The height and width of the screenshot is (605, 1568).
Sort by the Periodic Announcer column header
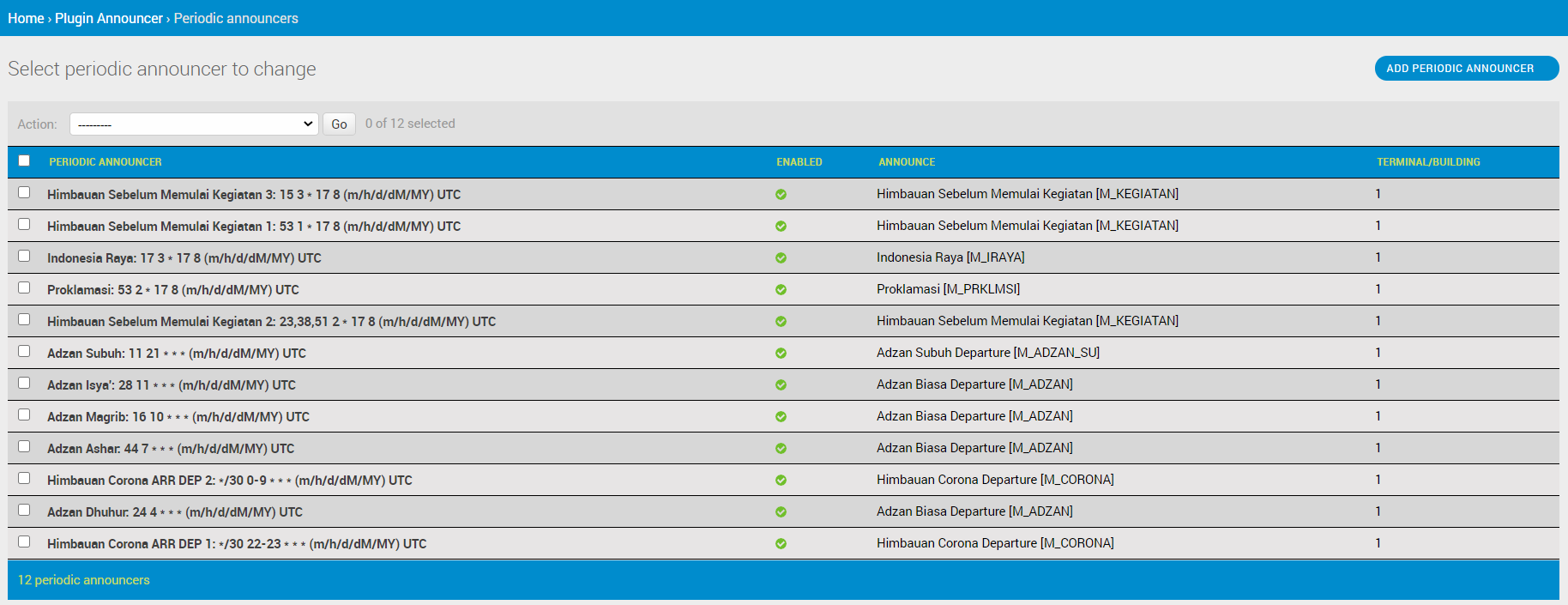[x=105, y=162]
